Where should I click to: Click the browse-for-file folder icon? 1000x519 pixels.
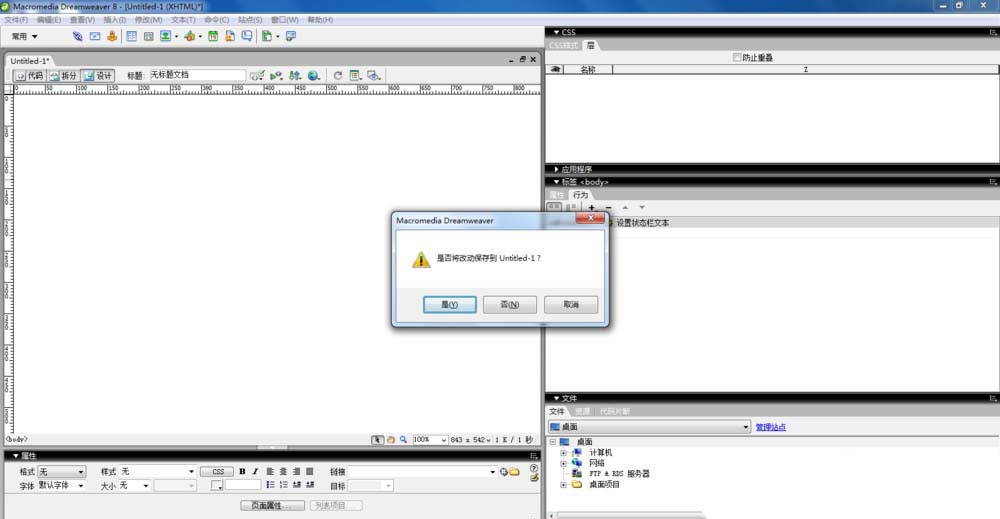point(515,472)
